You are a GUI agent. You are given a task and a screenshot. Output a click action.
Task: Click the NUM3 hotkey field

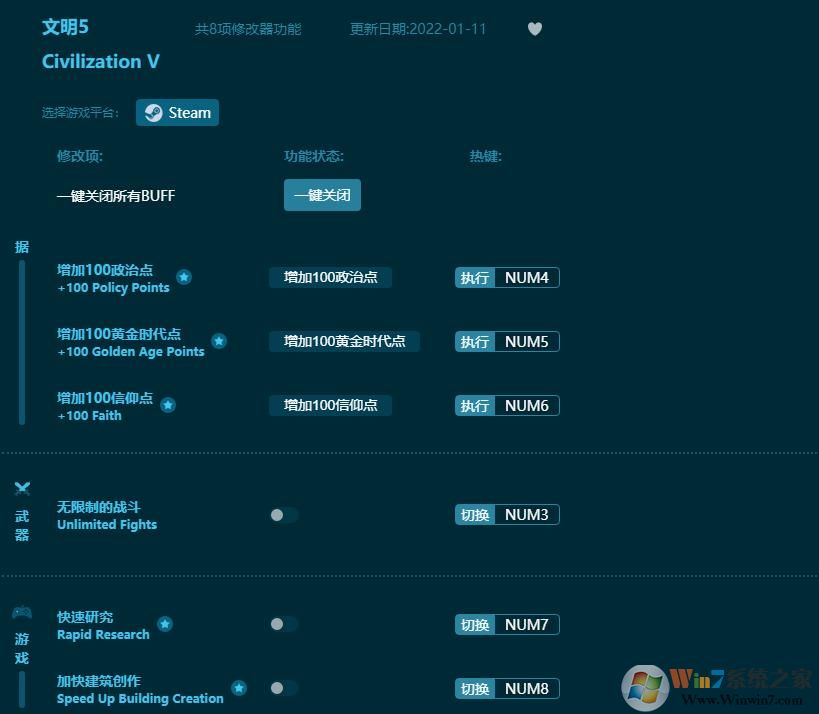click(526, 515)
